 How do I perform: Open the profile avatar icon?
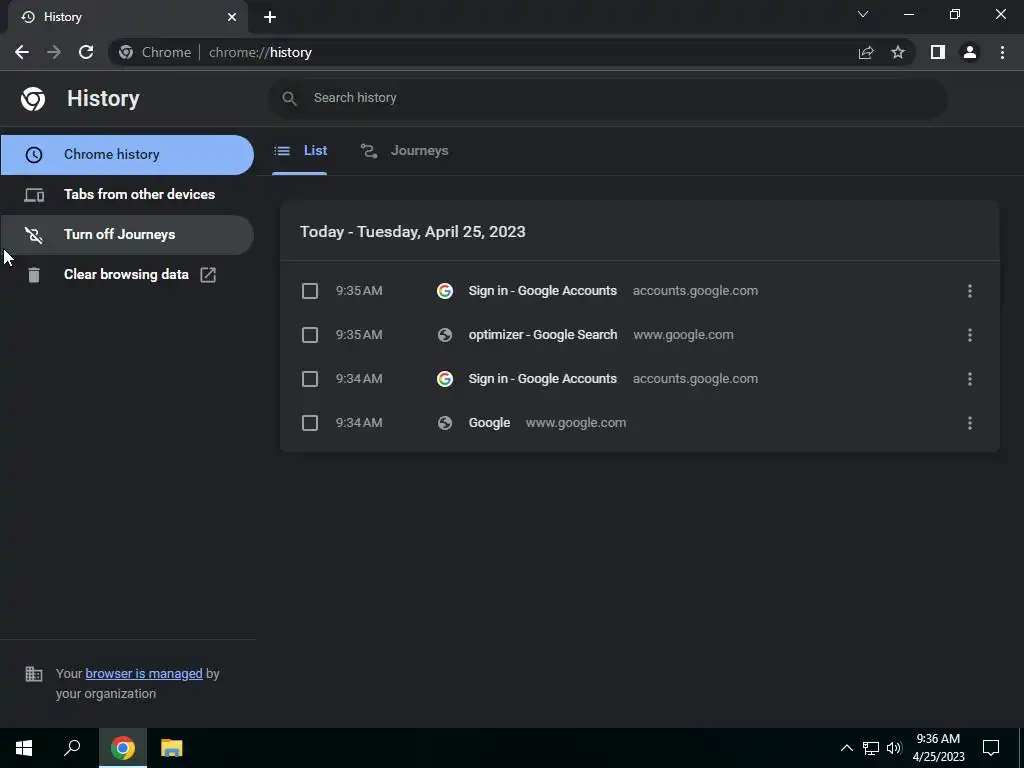970,52
